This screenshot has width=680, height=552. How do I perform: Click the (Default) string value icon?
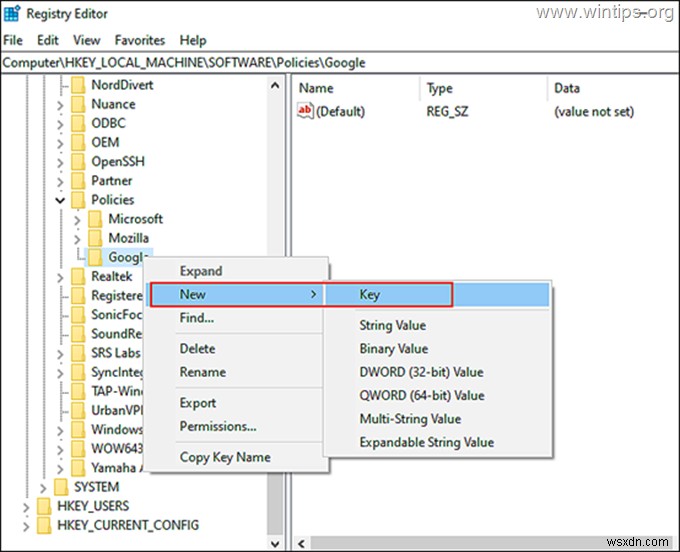point(305,111)
